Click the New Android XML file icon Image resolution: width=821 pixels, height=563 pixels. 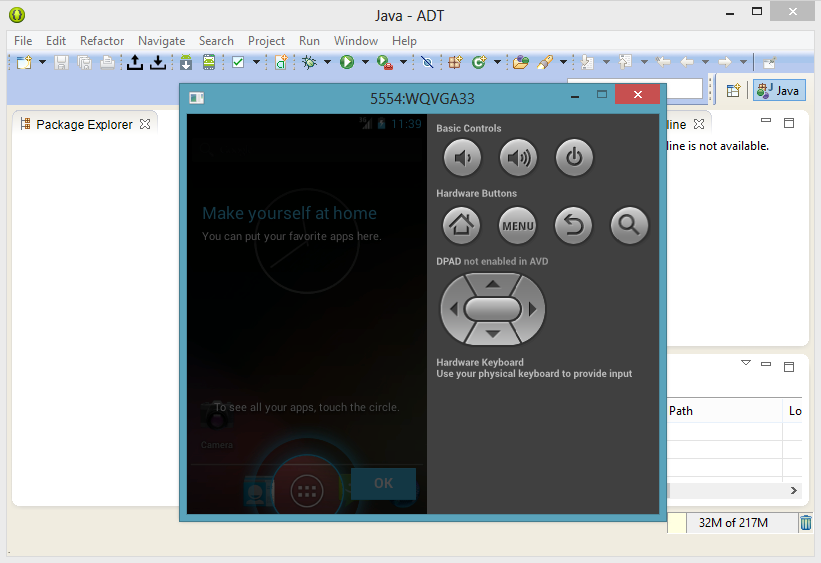click(281, 62)
